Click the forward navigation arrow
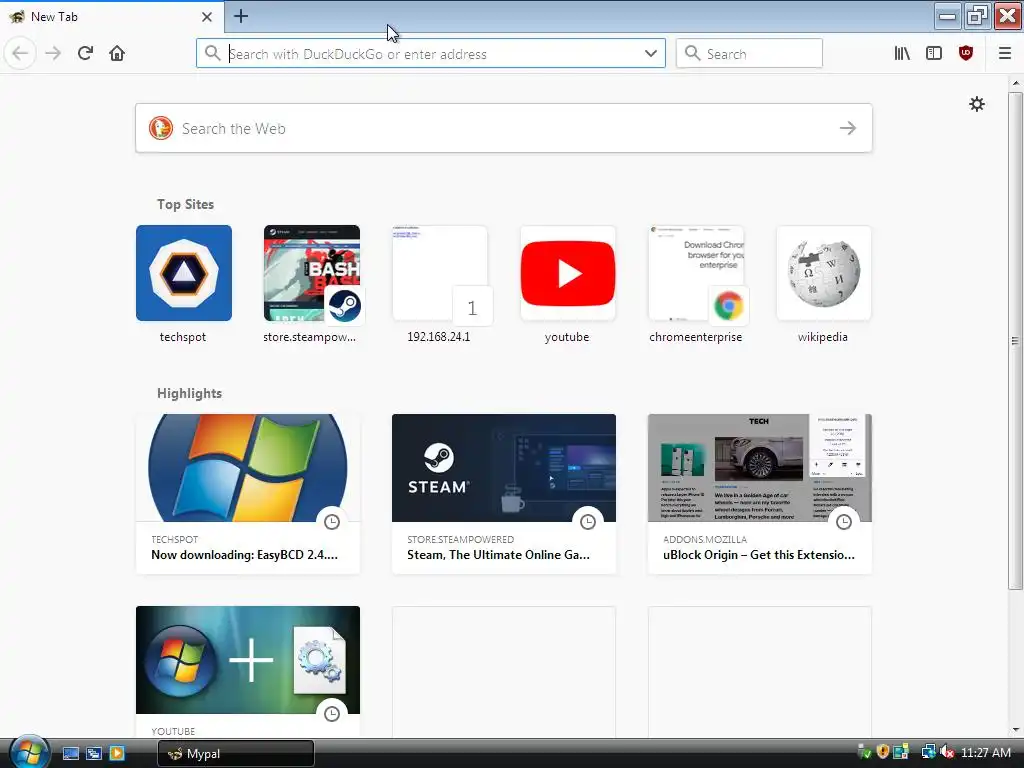Viewport: 1024px width, 768px height. click(53, 53)
